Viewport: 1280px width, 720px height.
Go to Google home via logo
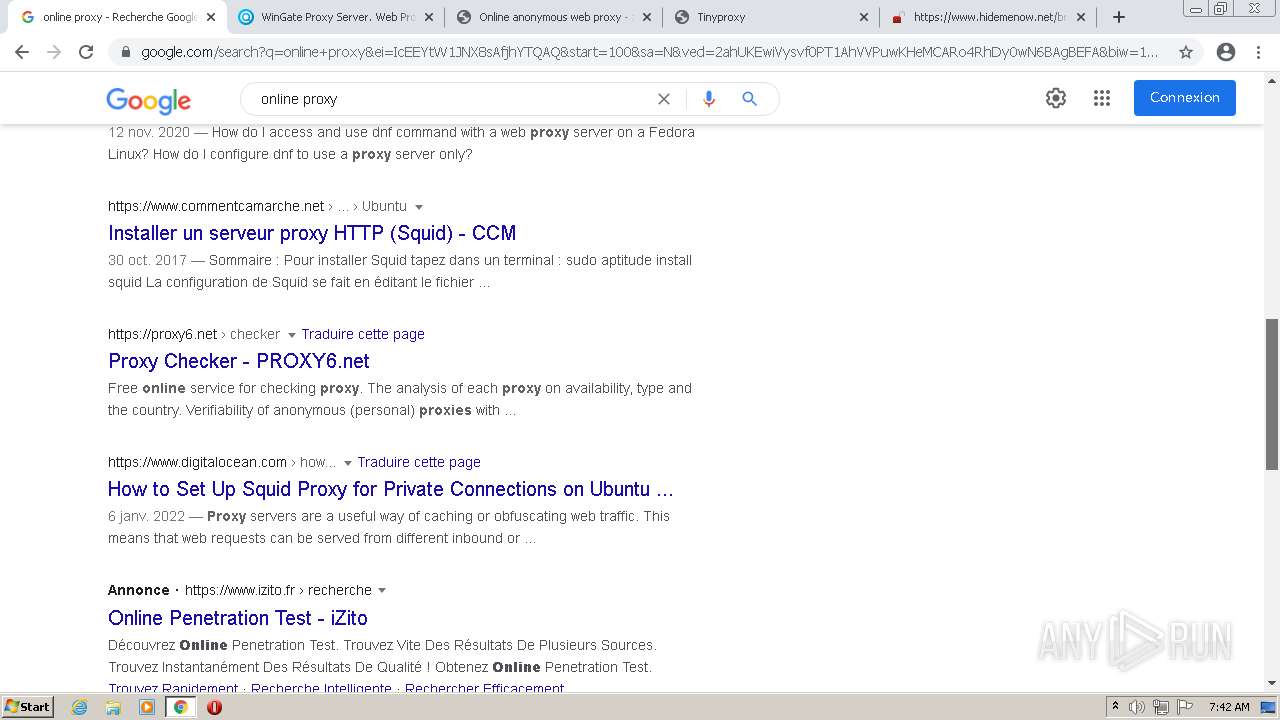click(x=148, y=100)
